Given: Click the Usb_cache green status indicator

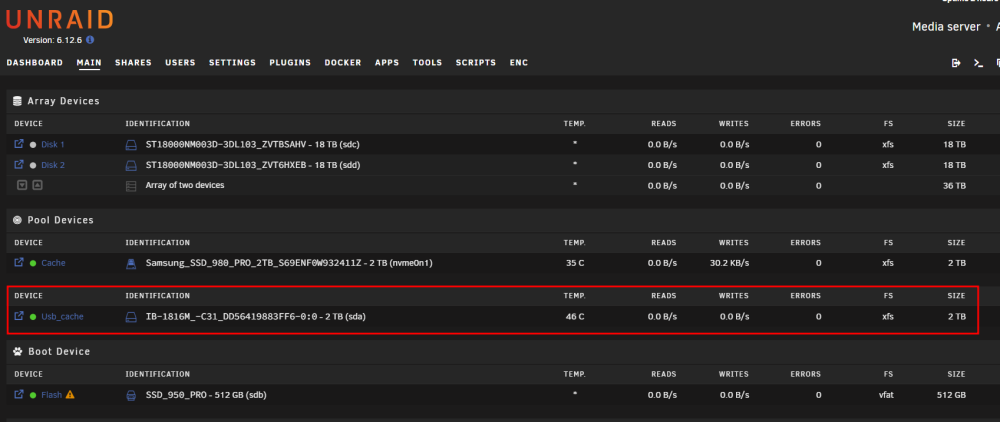Looking at the screenshot, I should click(x=33, y=316).
